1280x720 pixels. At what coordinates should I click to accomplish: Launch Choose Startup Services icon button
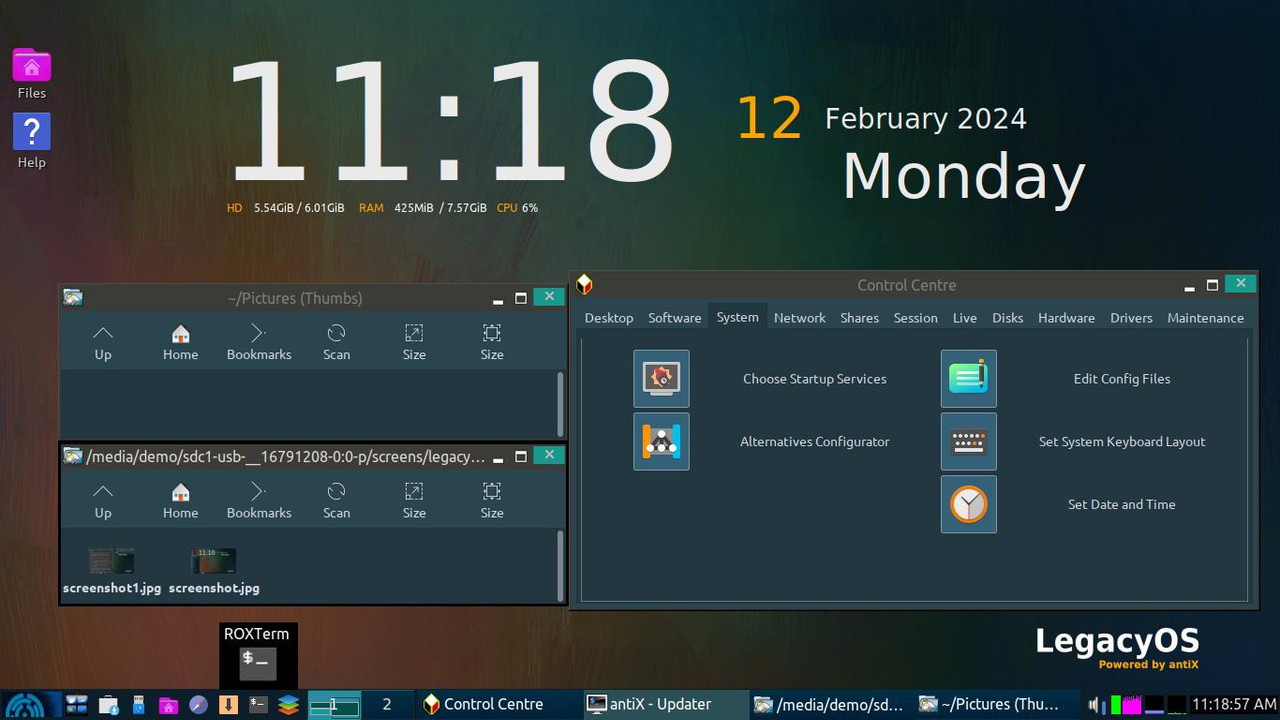coord(661,379)
